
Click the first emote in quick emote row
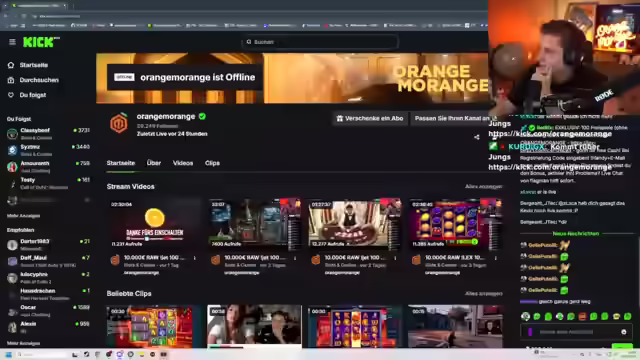tap(525, 316)
